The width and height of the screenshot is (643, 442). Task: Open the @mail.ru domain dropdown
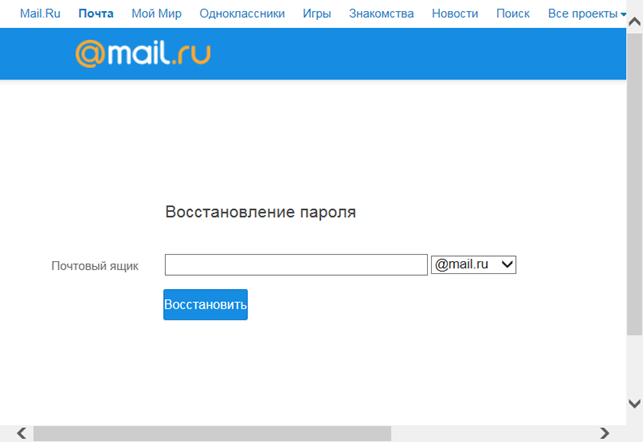tap(473, 264)
